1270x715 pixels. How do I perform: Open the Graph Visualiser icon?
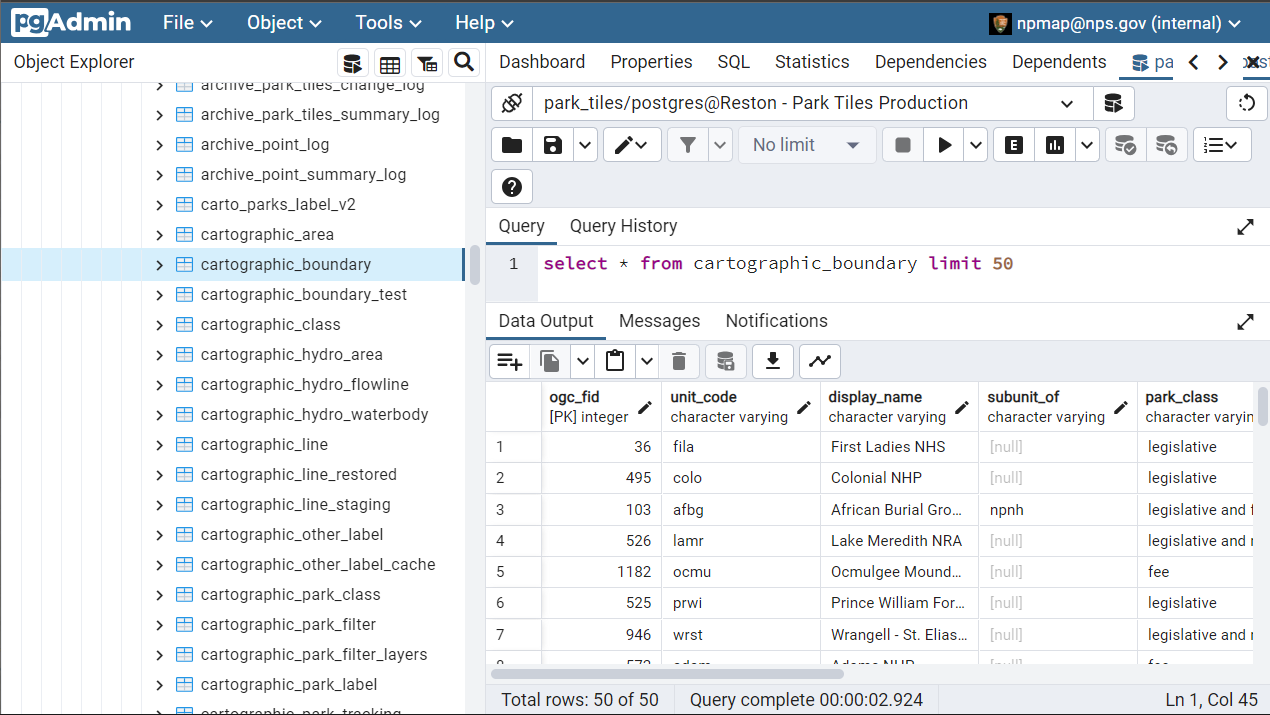(x=820, y=361)
